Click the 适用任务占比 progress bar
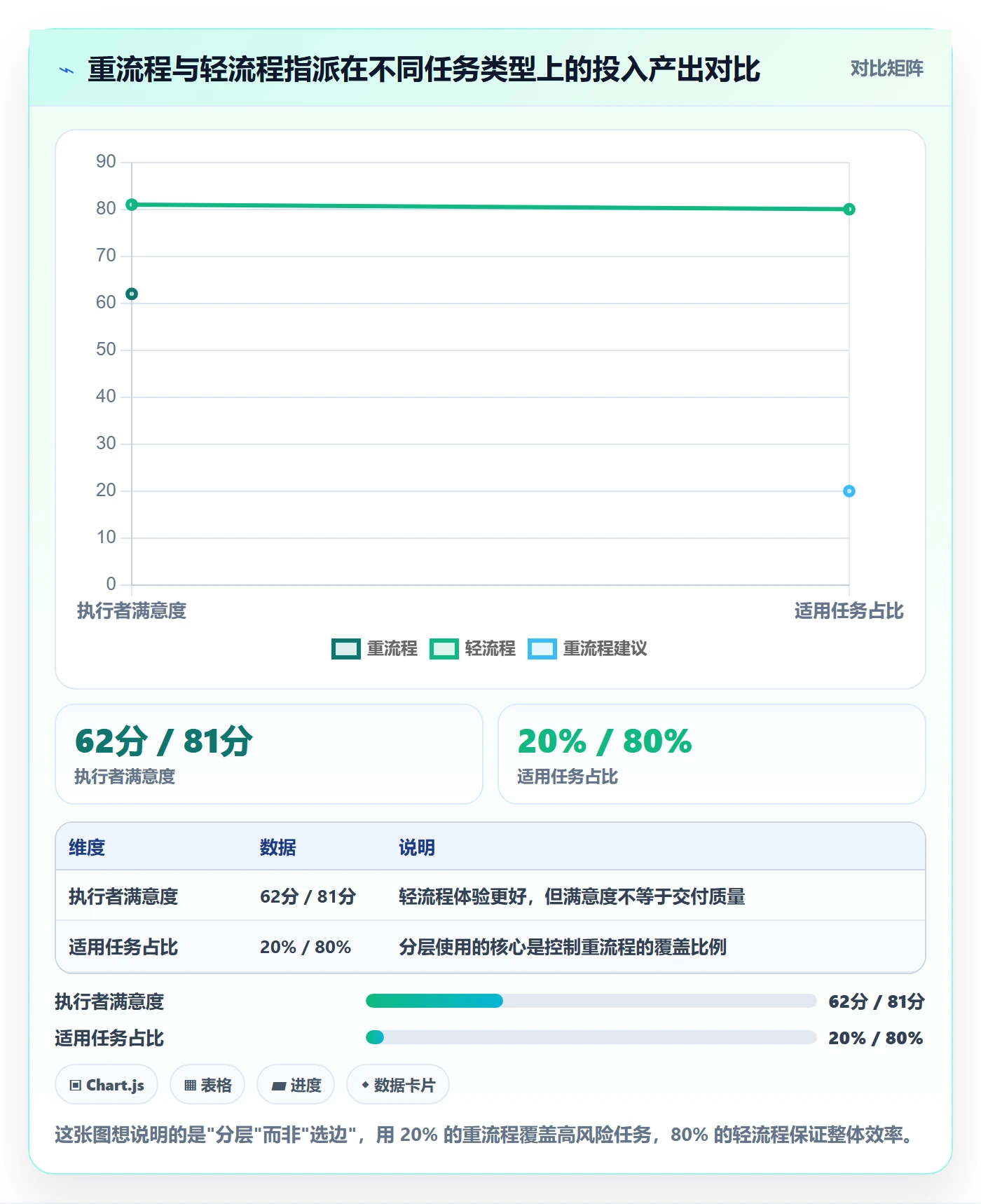The width and height of the screenshot is (981, 1204). click(x=591, y=1037)
